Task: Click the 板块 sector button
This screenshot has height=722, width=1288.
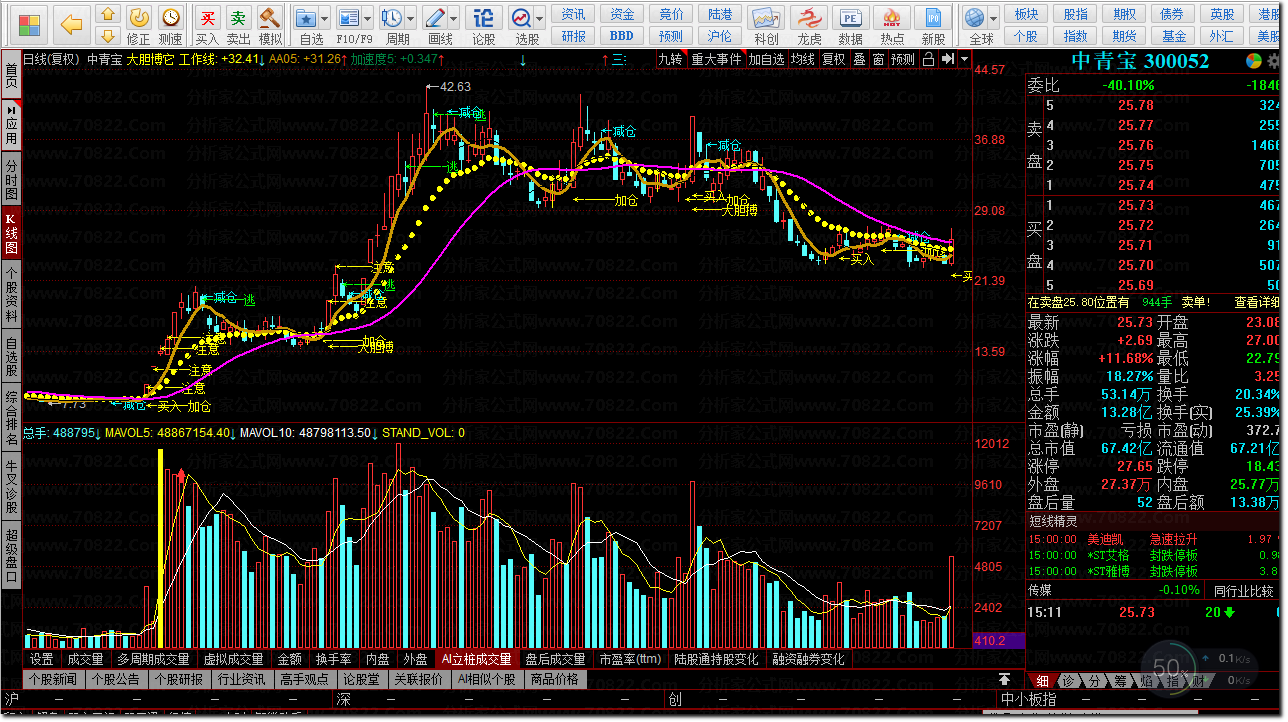Action: coord(1026,14)
